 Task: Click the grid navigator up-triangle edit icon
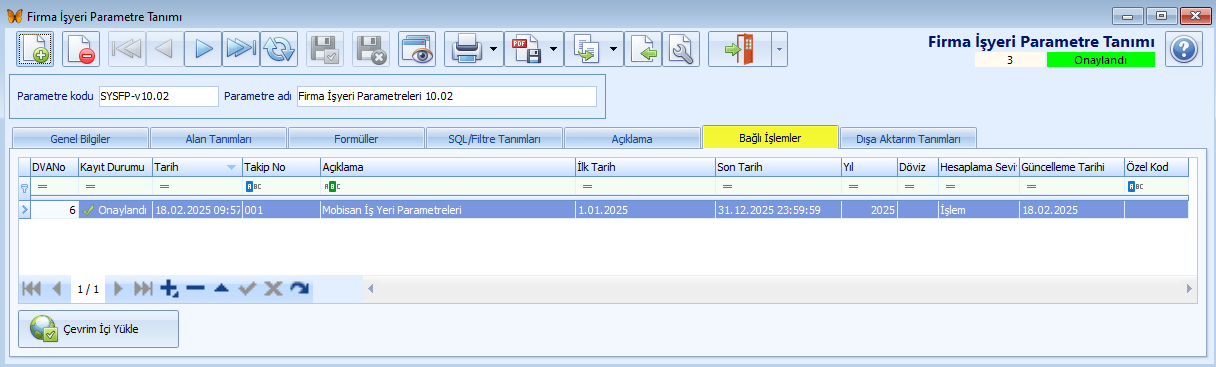221,288
